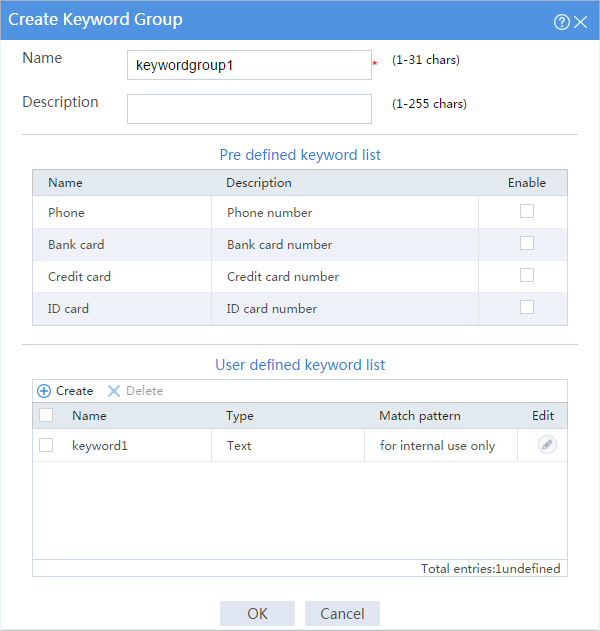Click 'for internal use only' match pattern
This screenshot has width=600, height=631.
(437, 445)
